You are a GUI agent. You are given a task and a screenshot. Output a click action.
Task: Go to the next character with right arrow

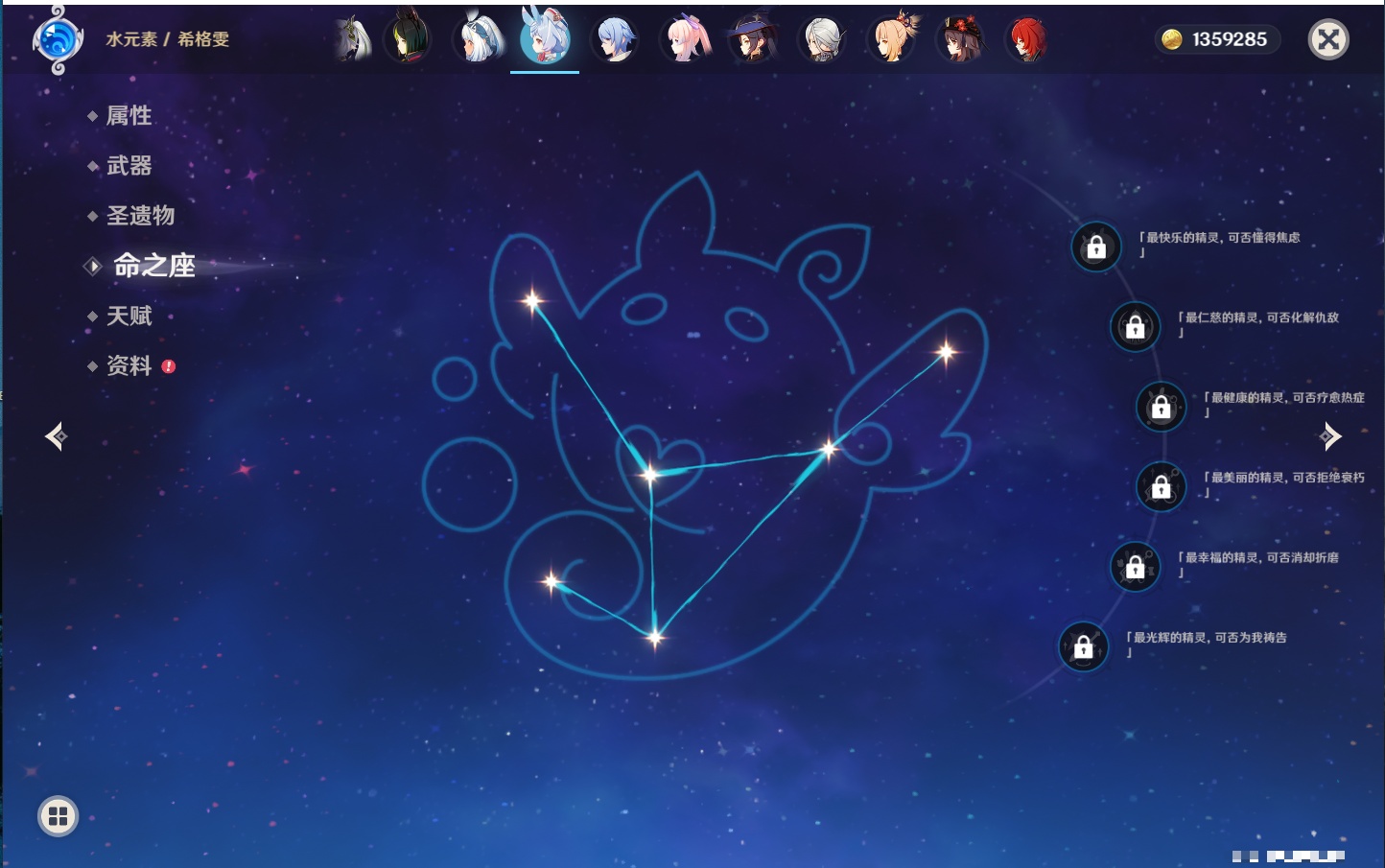coord(1330,436)
